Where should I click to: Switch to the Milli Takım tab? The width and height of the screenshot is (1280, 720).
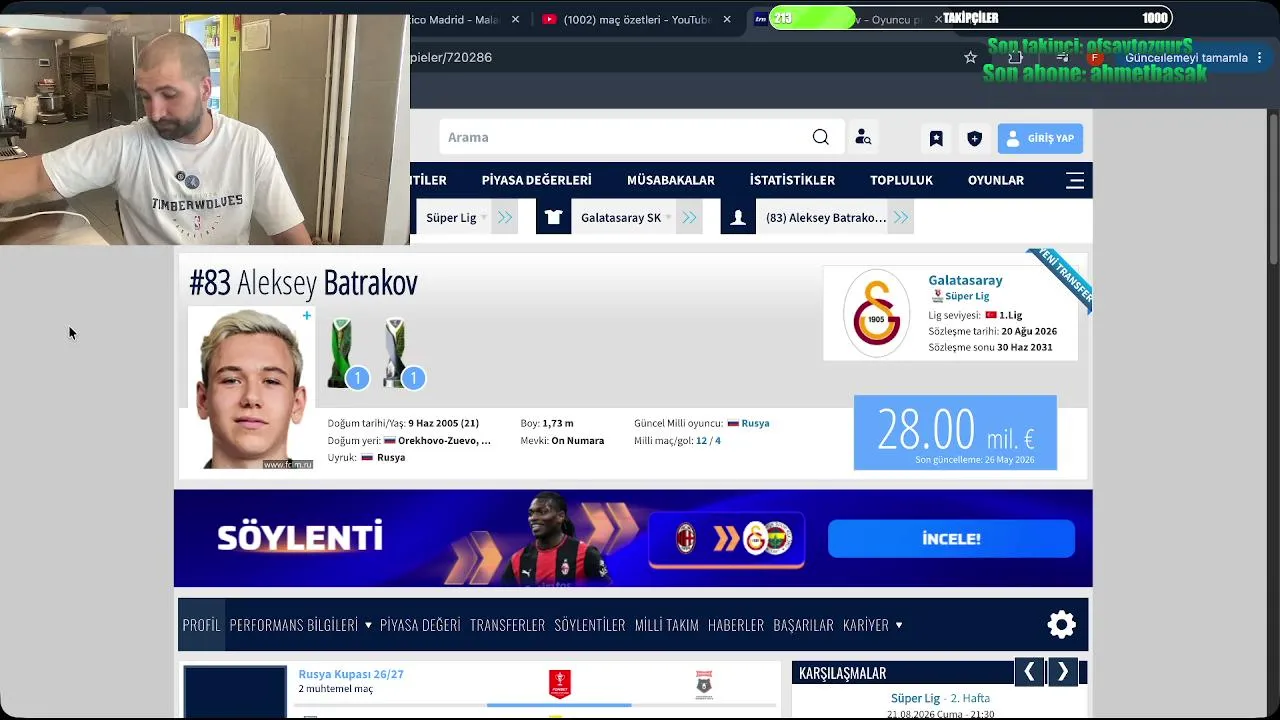coord(667,625)
